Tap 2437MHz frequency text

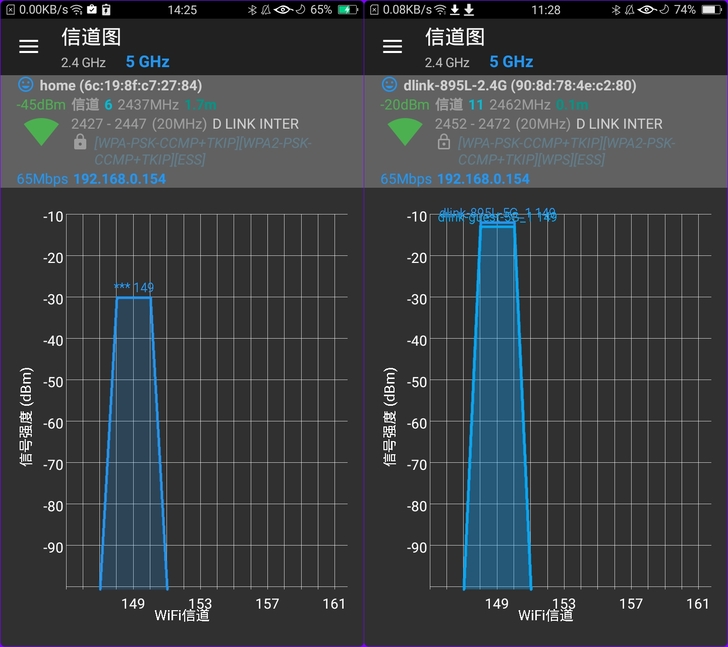tap(148, 105)
